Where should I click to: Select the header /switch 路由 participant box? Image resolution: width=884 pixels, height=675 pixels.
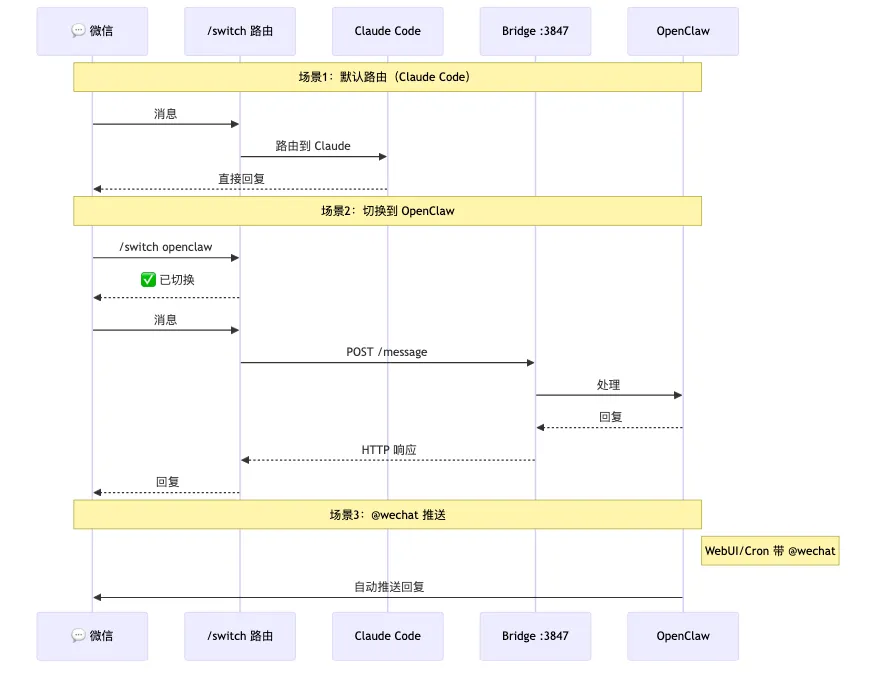click(x=240, y=32)
